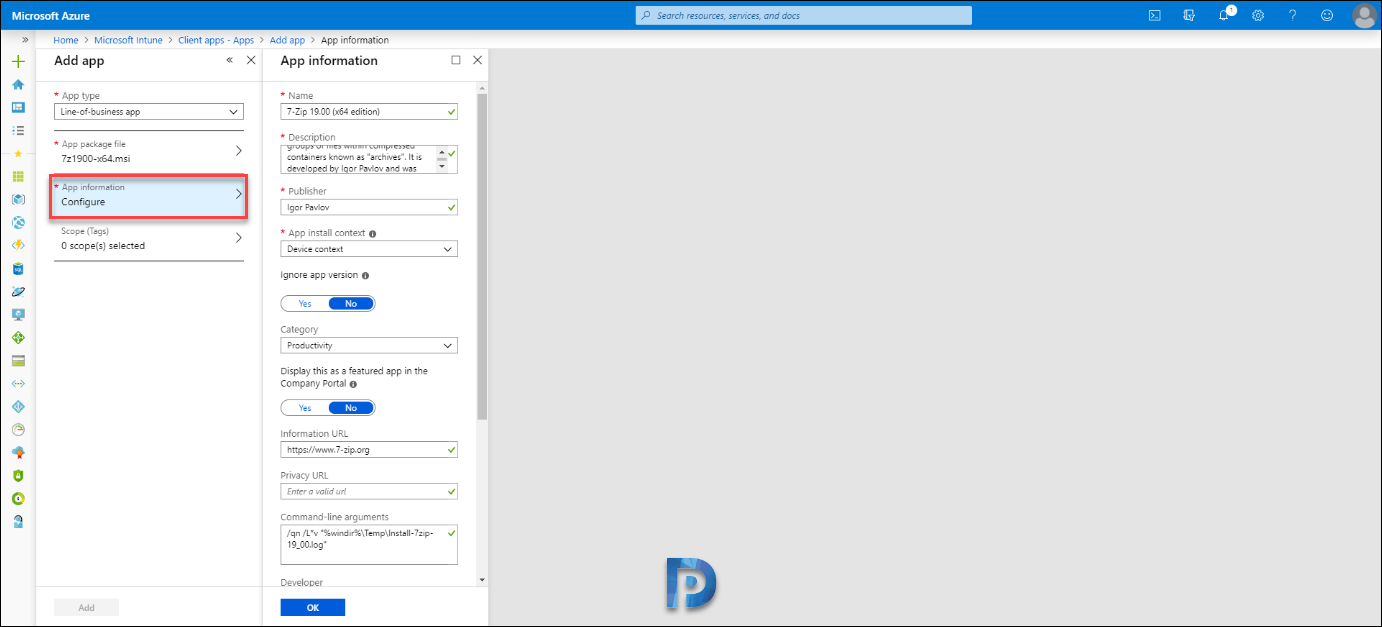Open the App install context dropdown
The width and height of the screenshot is (1382, 627).
pos(369,249)
